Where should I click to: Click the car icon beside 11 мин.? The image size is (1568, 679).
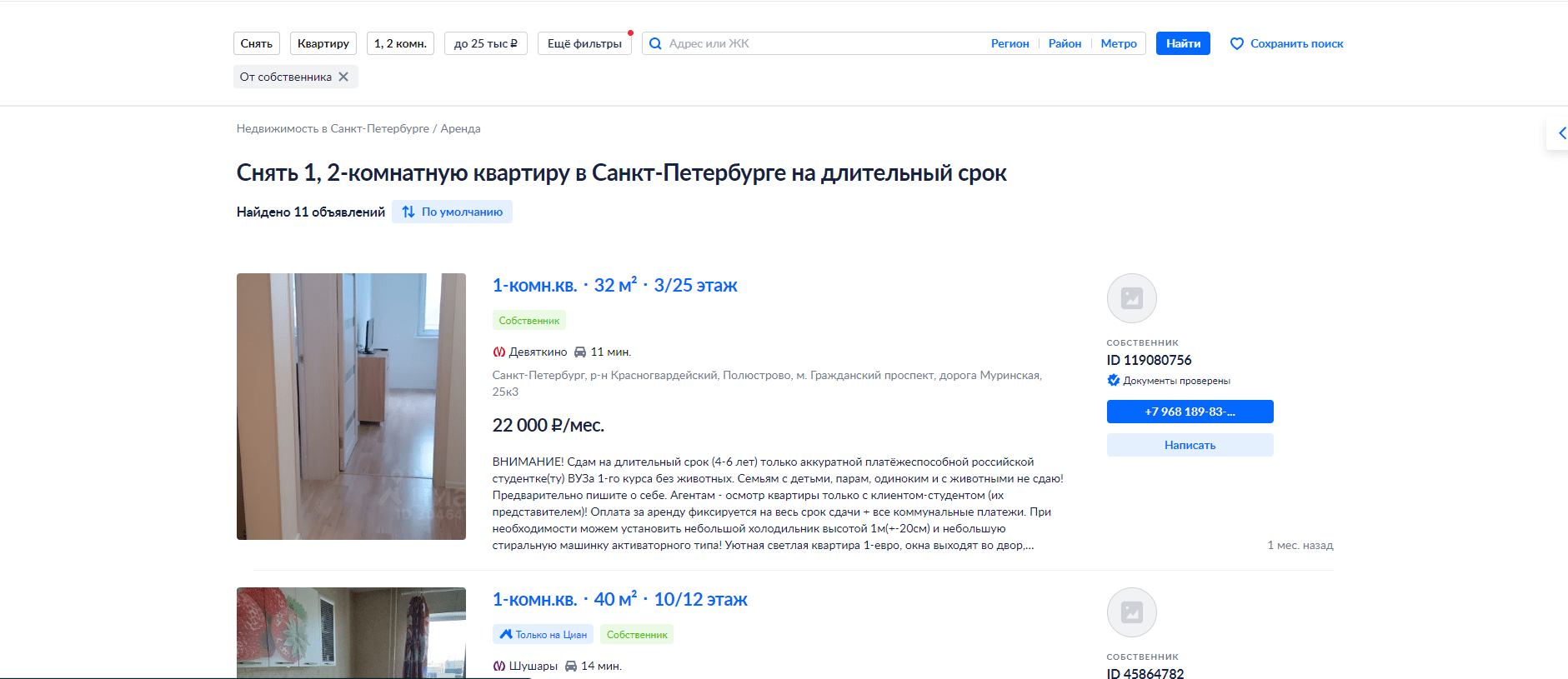tap(580, 352)
